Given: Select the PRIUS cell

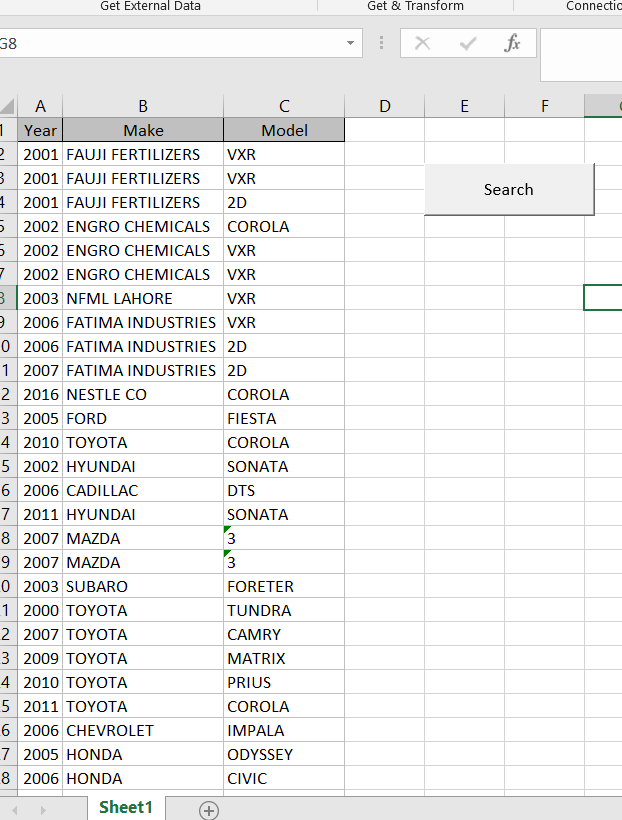Looking at the screenshot, I should click(284, 682).
